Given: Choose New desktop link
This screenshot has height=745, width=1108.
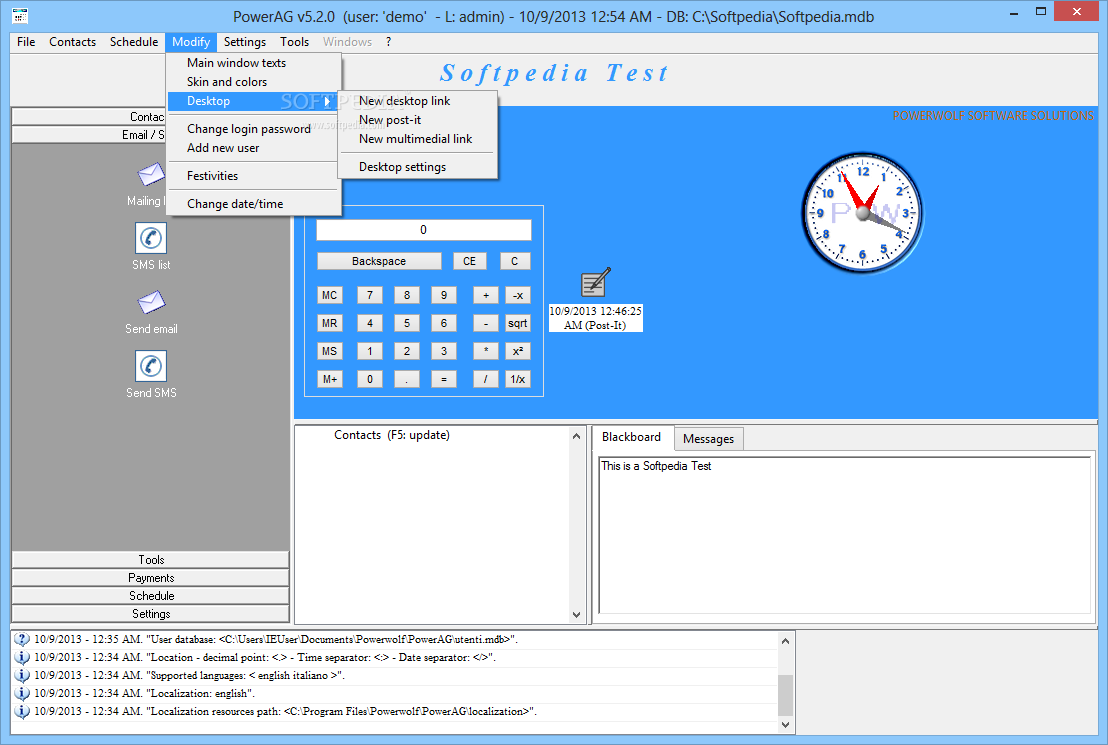Looking at the screenshot, I should coord(418,101).
